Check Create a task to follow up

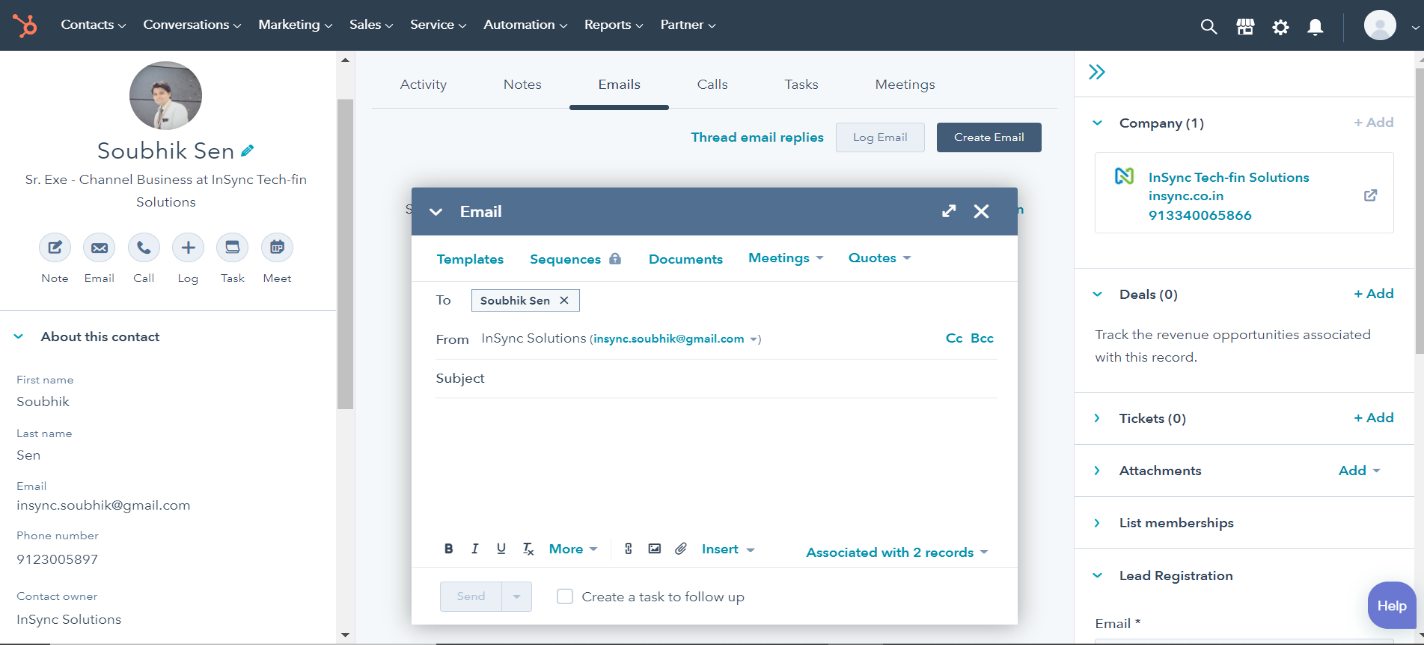565,597
